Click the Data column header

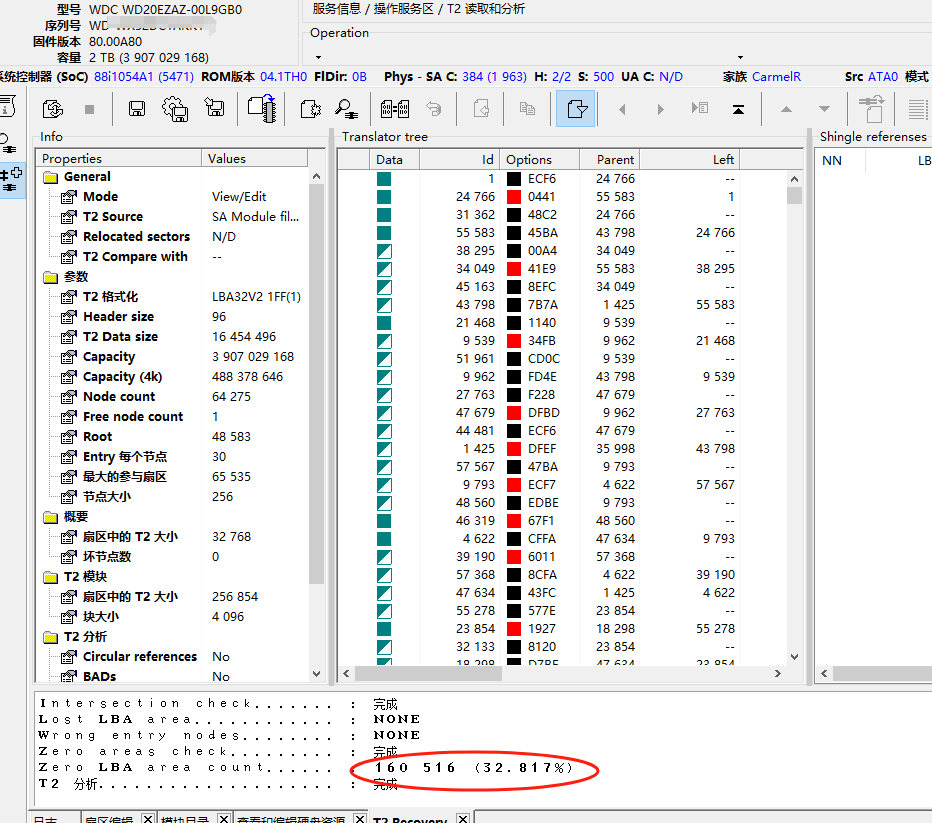coord(395,159)
